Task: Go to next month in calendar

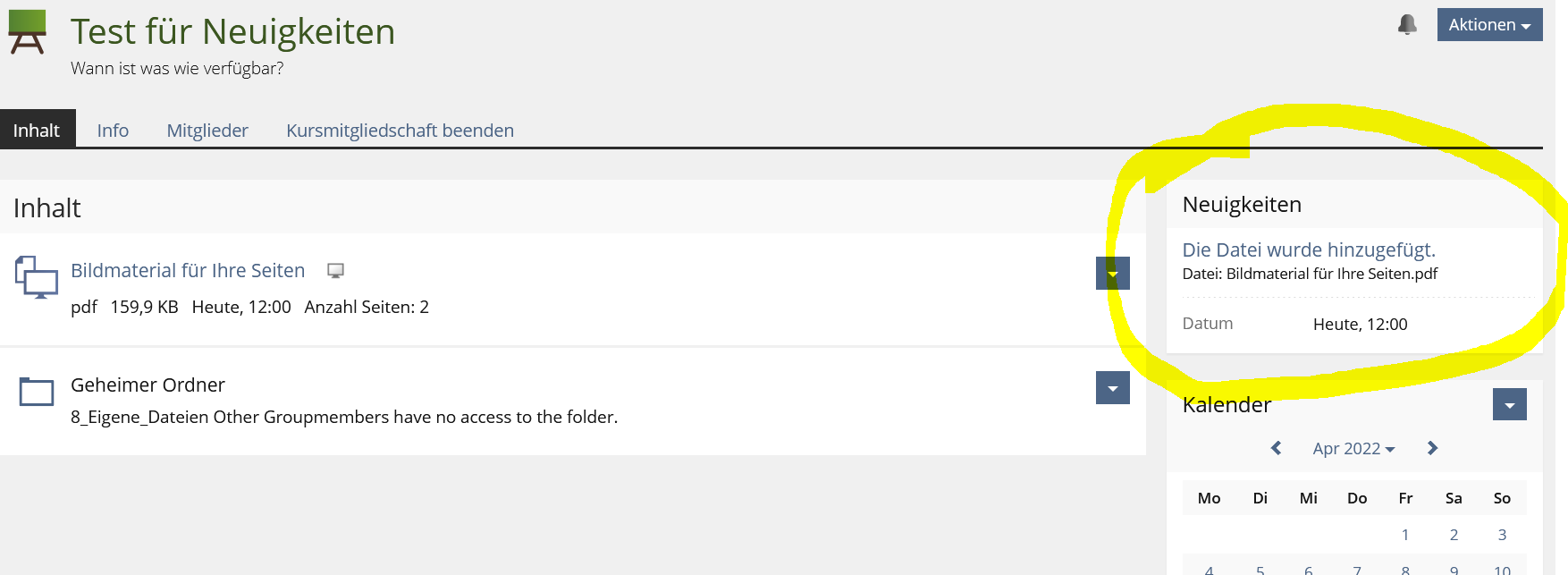Action: pyautogui.click(x=1432, y=448)
